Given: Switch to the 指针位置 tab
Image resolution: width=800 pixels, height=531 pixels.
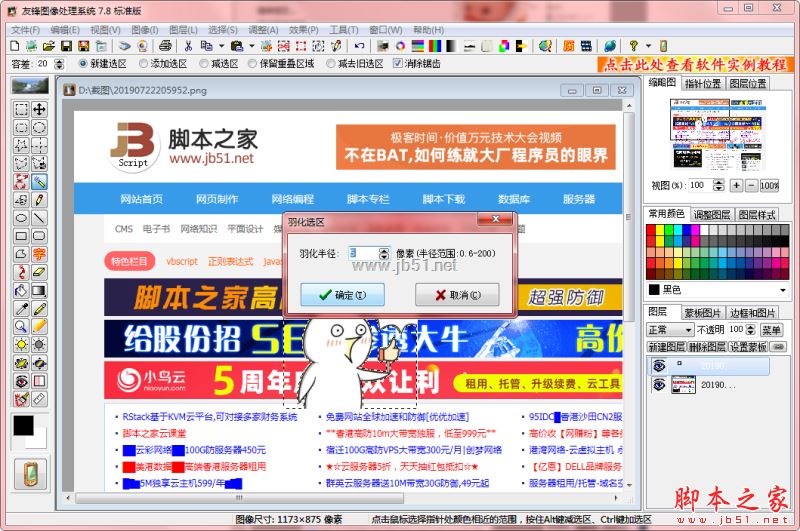Looking at the screenshot, I should point(702,84).
